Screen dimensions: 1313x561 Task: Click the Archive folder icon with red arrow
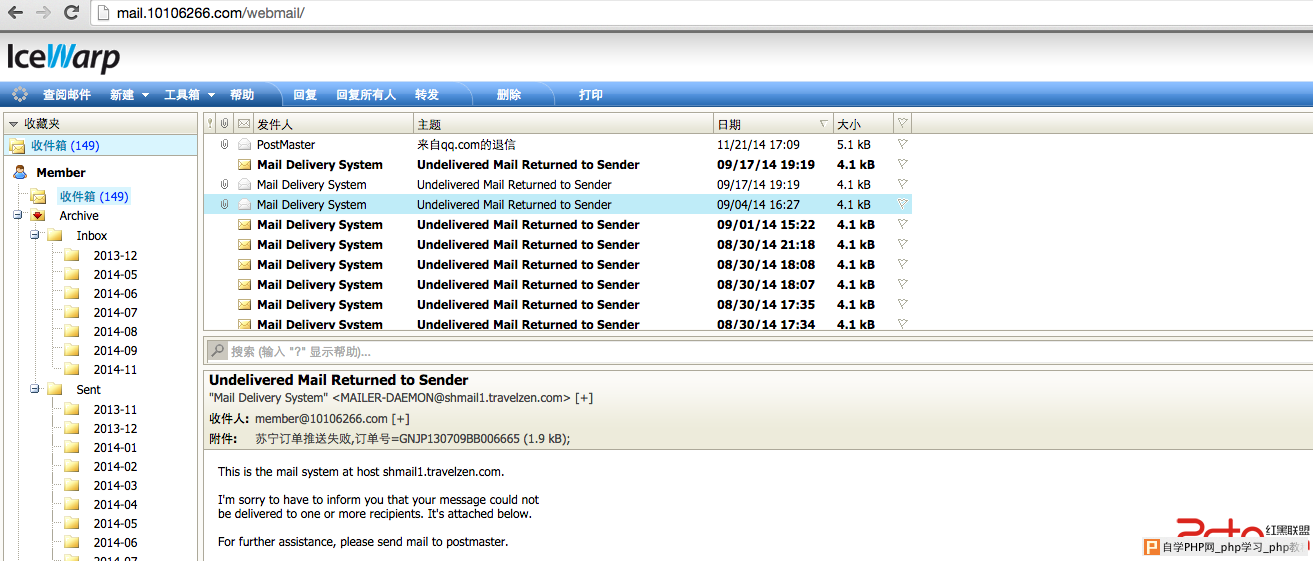pos(38,216)
